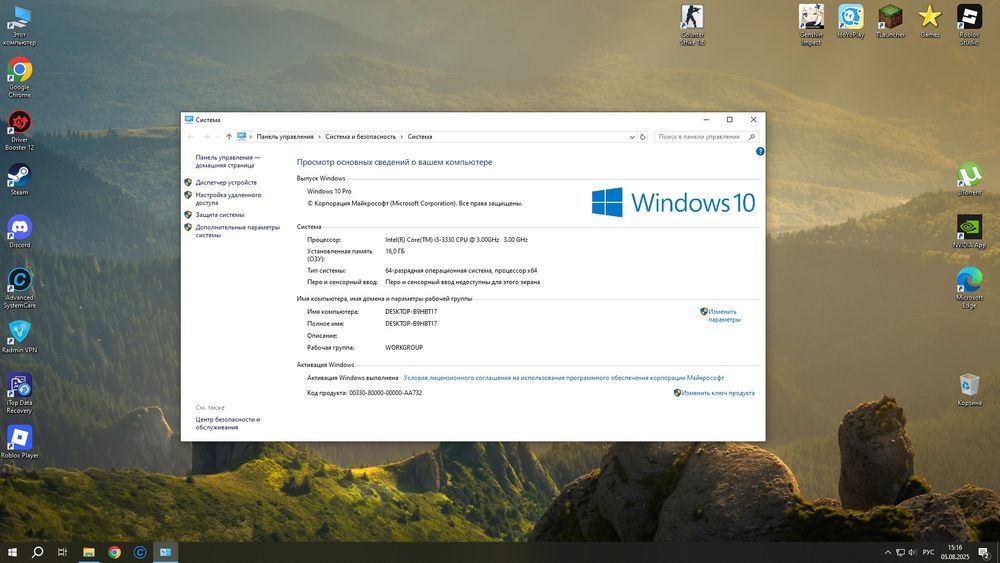Viewport: 1000px width, 563px height.
Task: Launch the Roblox Studio desktop icon
Action: [969, 26]
